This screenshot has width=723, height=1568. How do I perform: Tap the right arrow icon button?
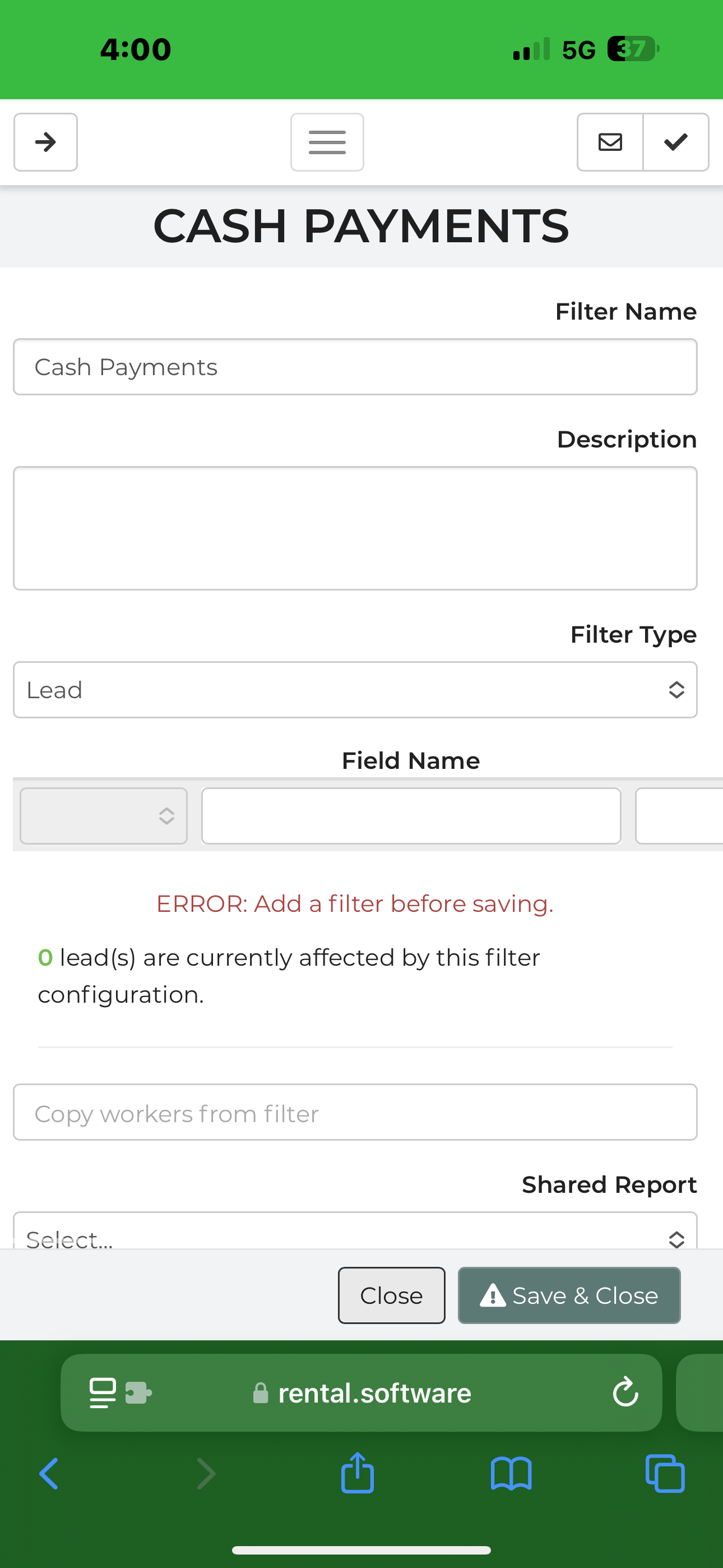45,142
